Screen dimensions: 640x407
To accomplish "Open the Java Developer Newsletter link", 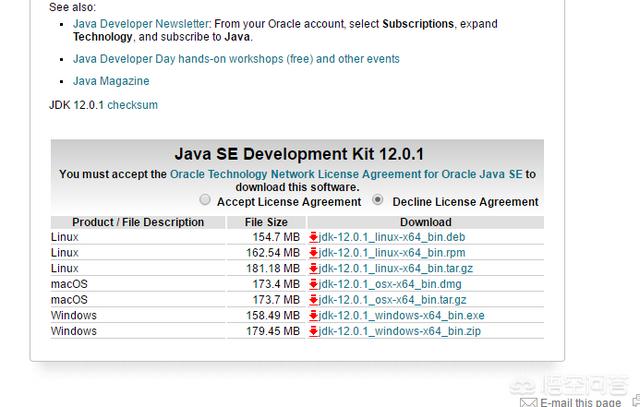I will point(141,24).
